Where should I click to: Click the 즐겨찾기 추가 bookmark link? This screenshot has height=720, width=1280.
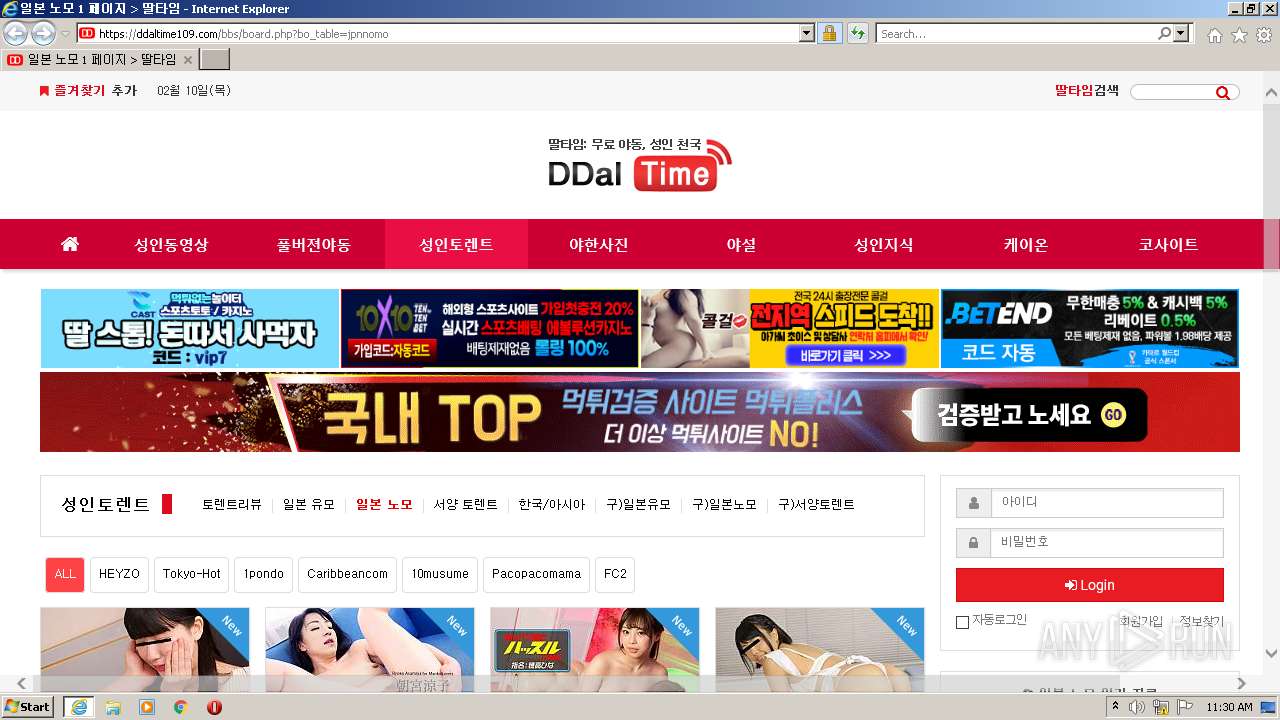point(88,90)
